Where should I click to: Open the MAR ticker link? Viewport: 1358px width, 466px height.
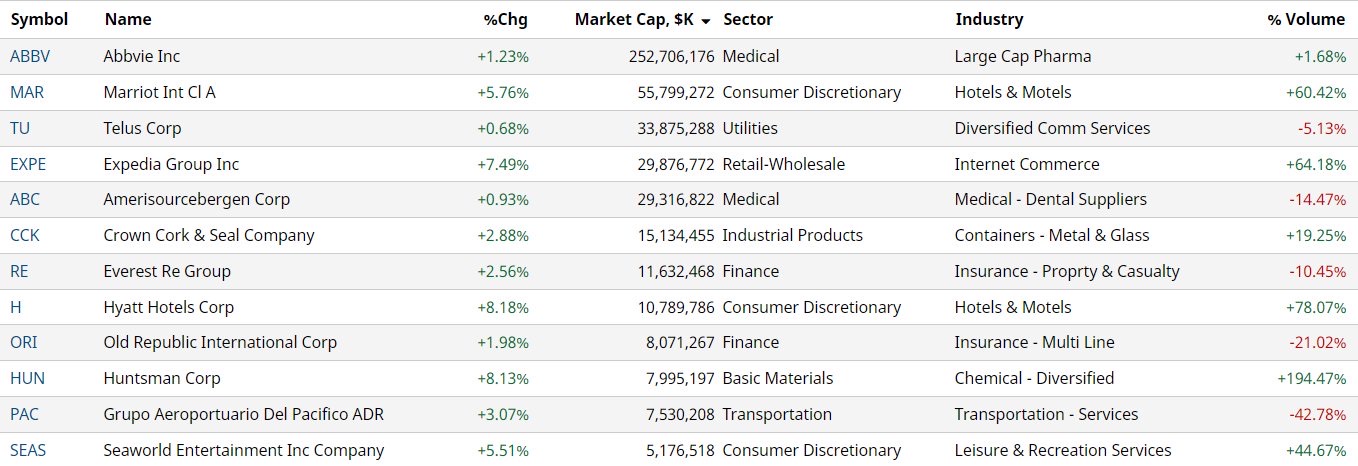(x=27, y=92)
